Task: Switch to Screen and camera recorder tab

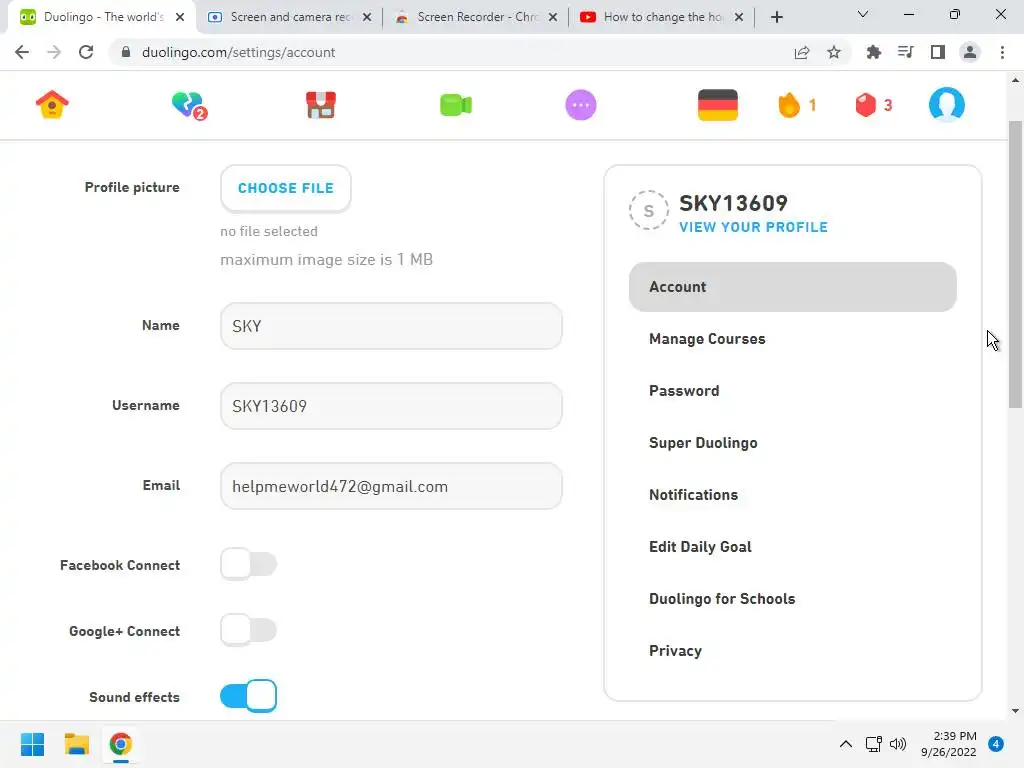Action: pos(291,17)
